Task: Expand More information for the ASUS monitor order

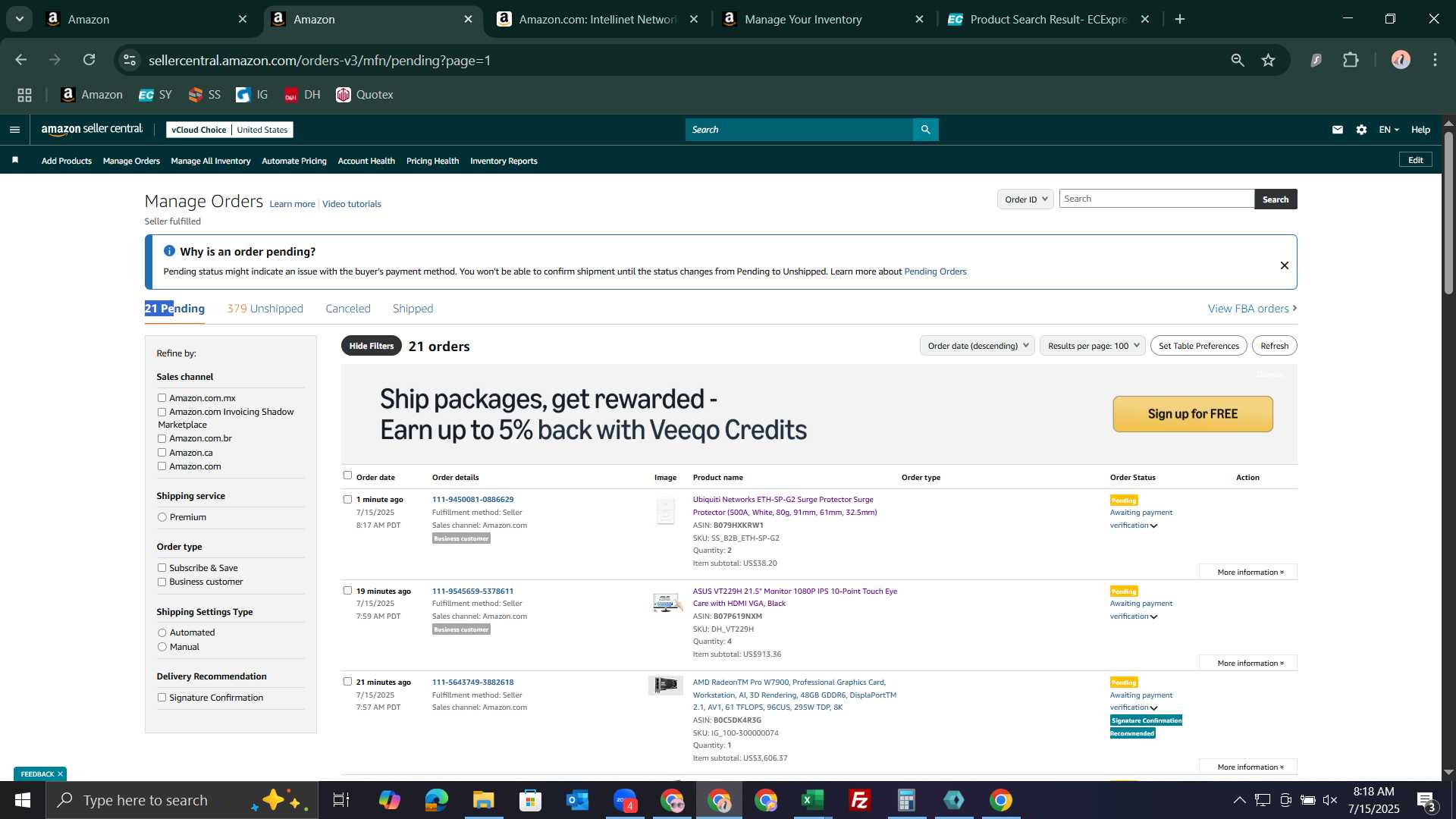Action: pos(1248,663)
